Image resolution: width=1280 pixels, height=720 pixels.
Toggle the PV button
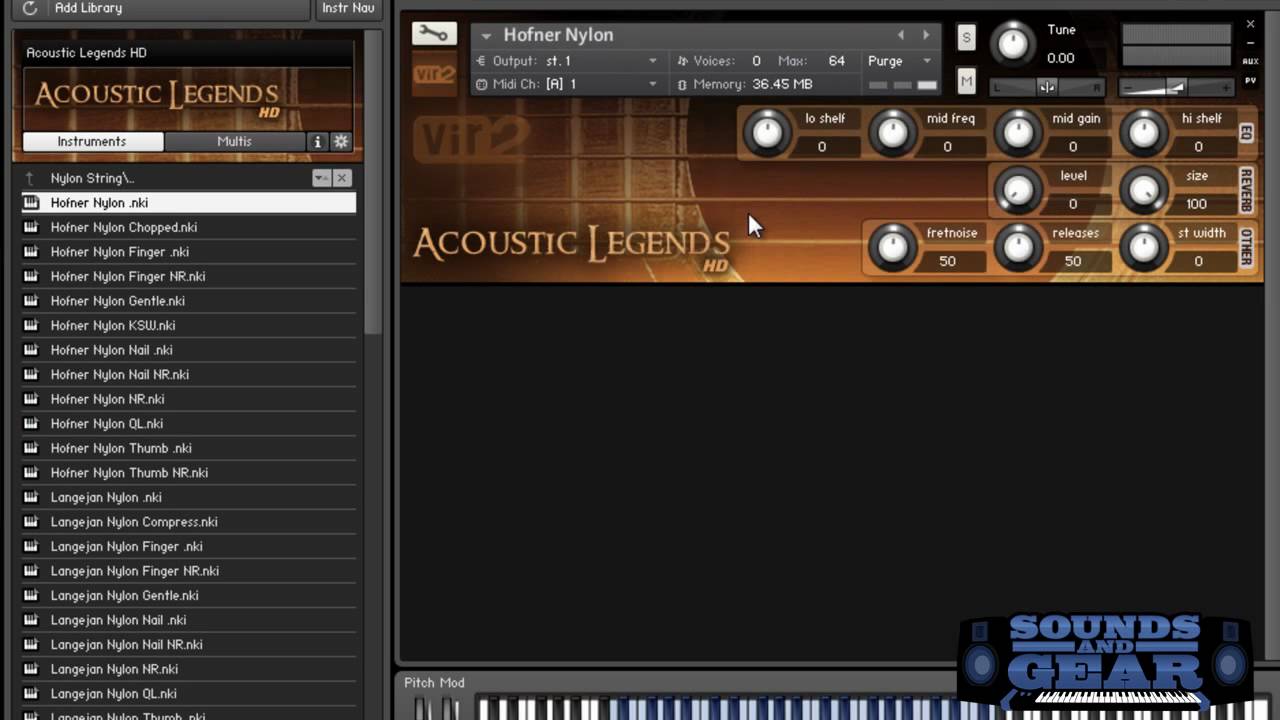1250,81
